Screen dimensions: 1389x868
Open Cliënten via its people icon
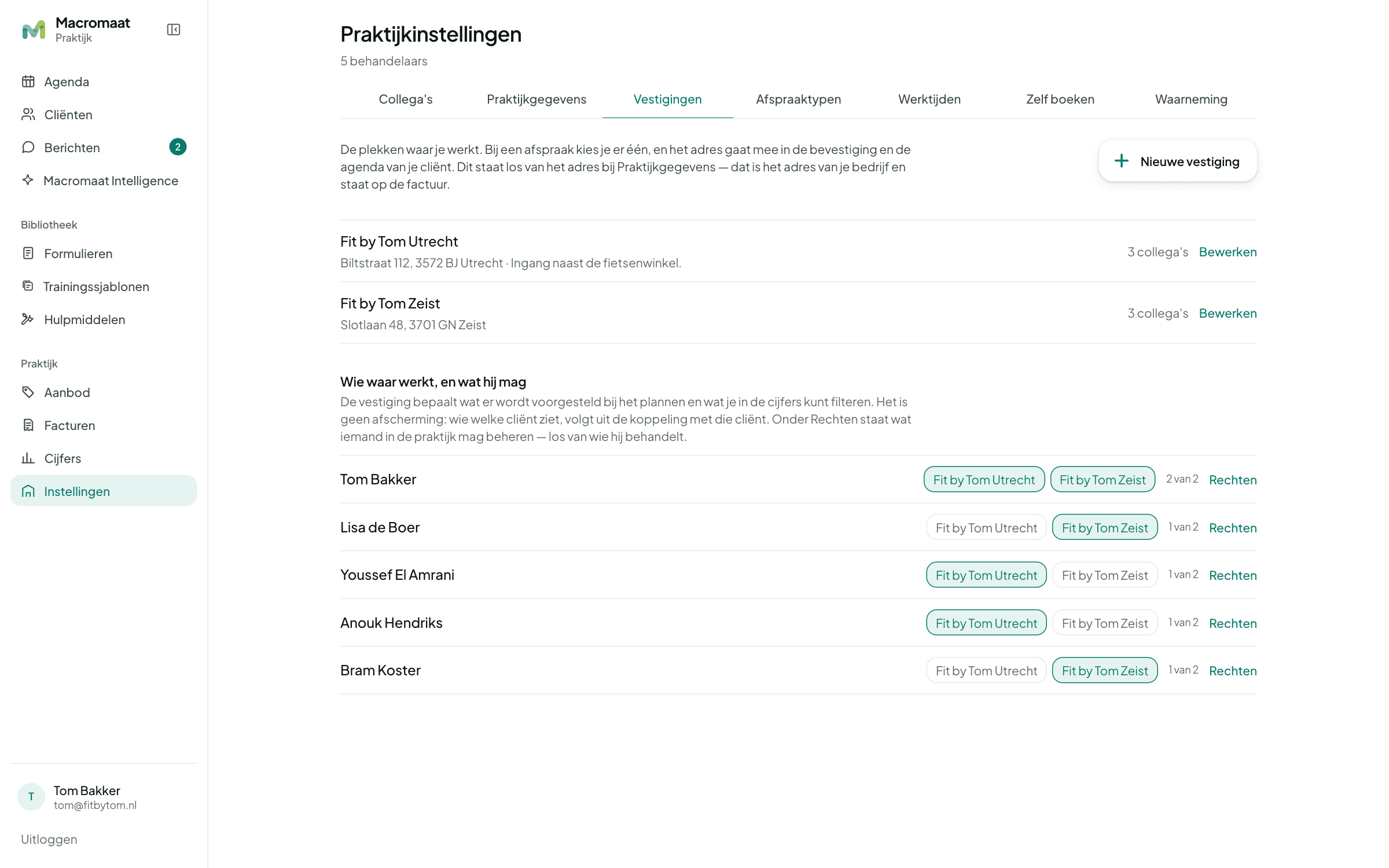[x=28, y=115]
